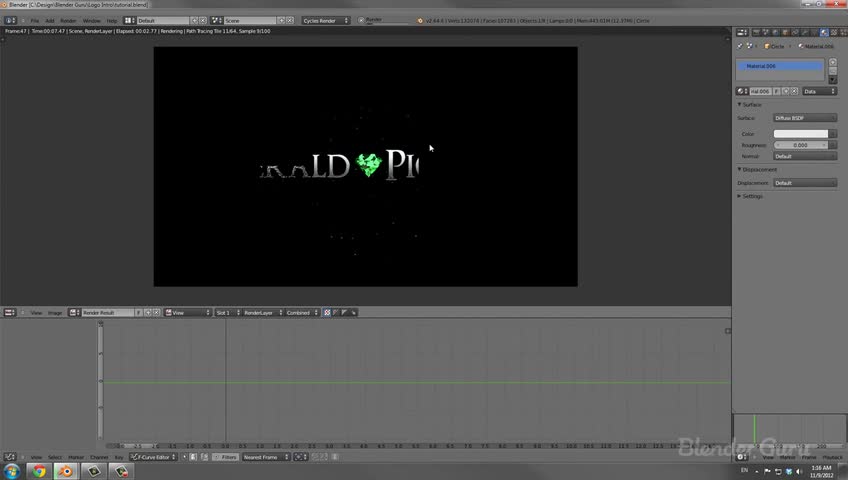Viewport: 848px width, 480px height.
Task: Open the Info editor type selector icon
Action: (10, 21)
